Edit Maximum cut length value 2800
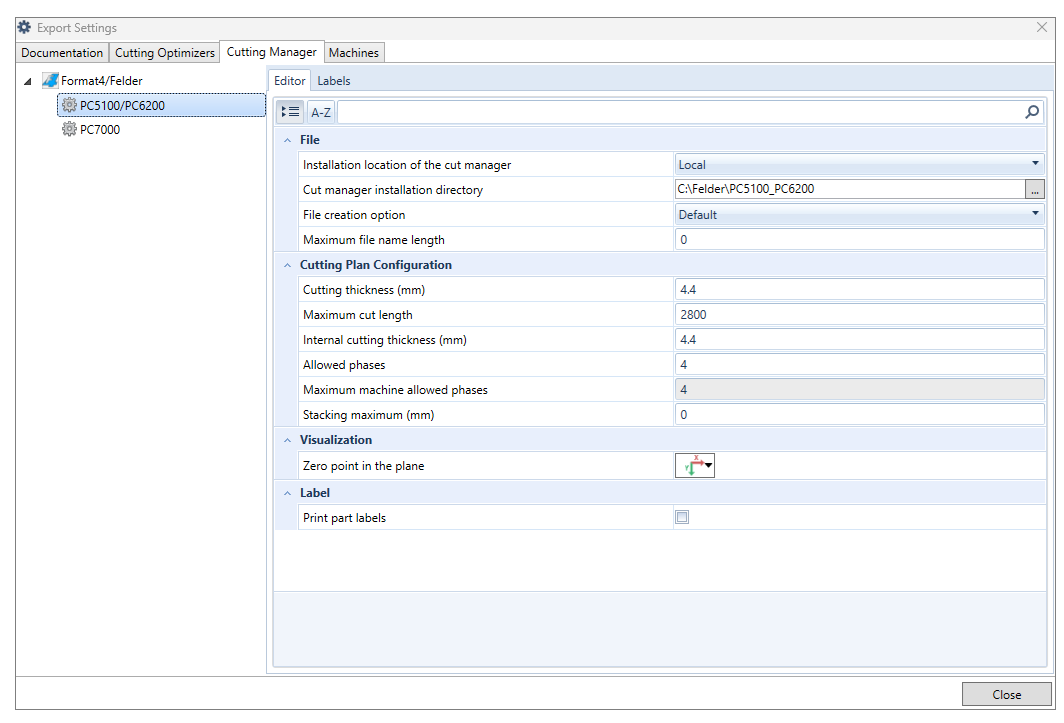The height and width of the screenshot is (723, 1064). click(859, 314)
